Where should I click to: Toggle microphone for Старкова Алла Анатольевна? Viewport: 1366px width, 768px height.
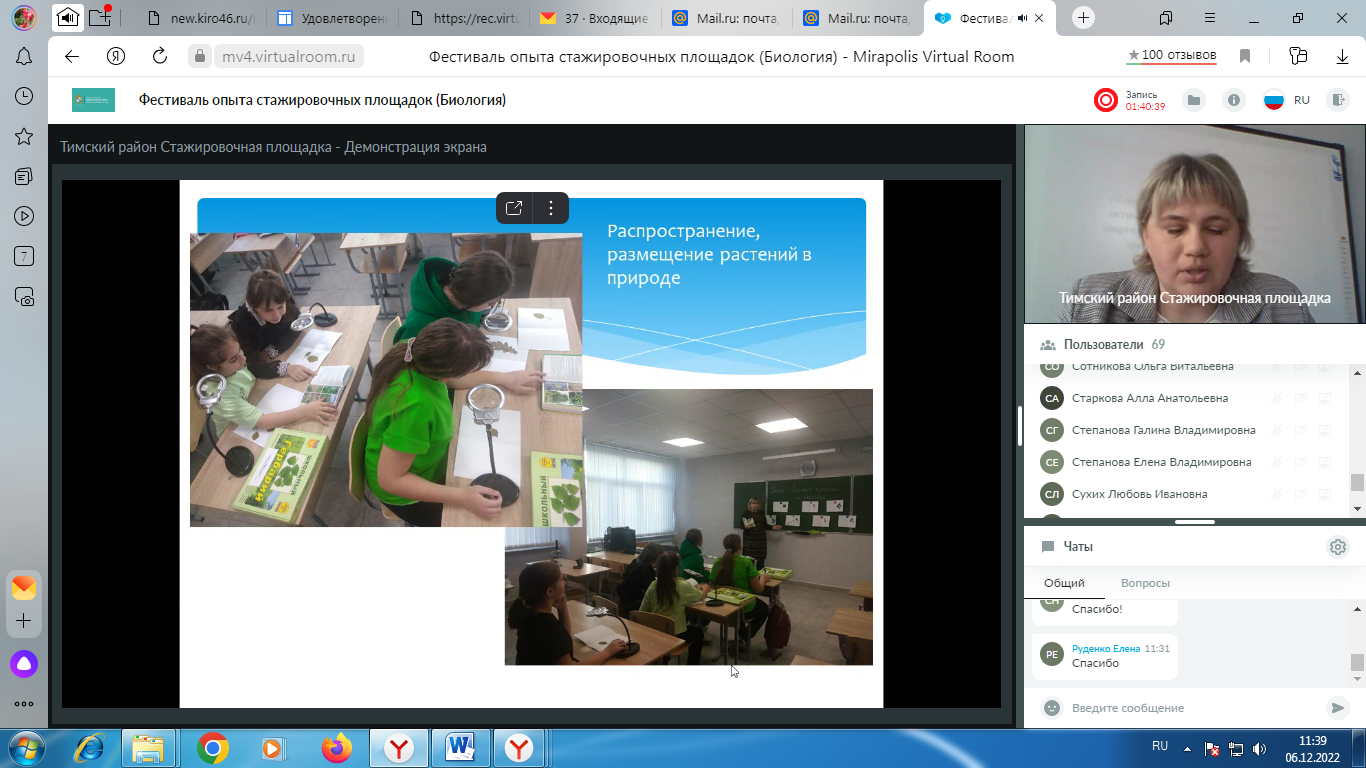(x=1277, y=398)
